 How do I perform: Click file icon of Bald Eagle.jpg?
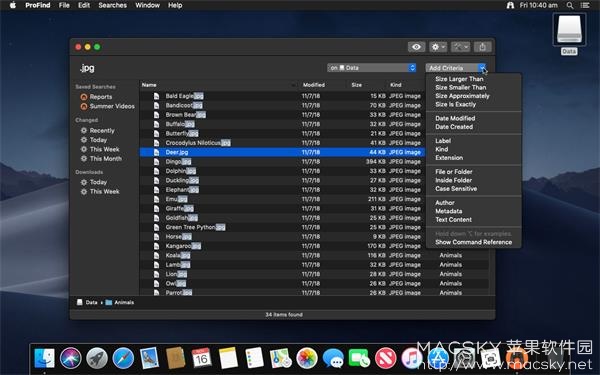click(157, 96)
